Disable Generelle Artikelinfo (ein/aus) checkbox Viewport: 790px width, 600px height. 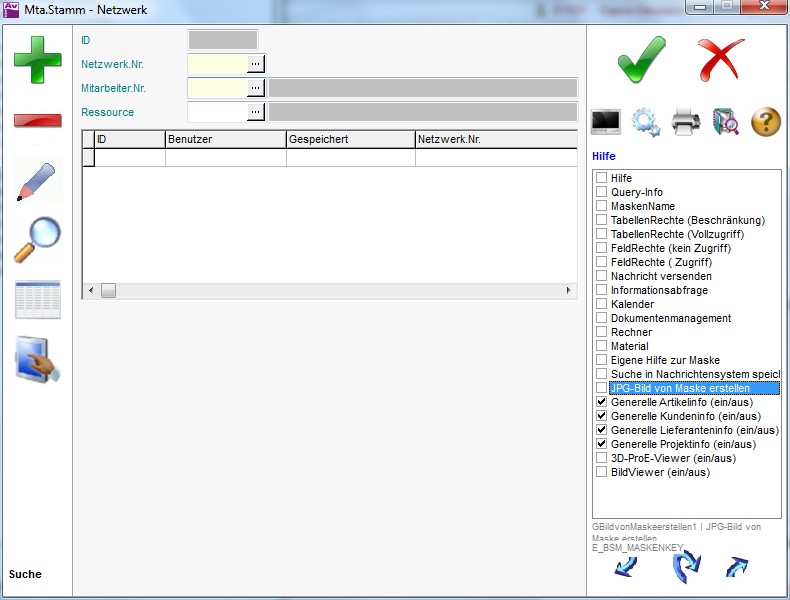pyautogui.click(x=602, y=402)
